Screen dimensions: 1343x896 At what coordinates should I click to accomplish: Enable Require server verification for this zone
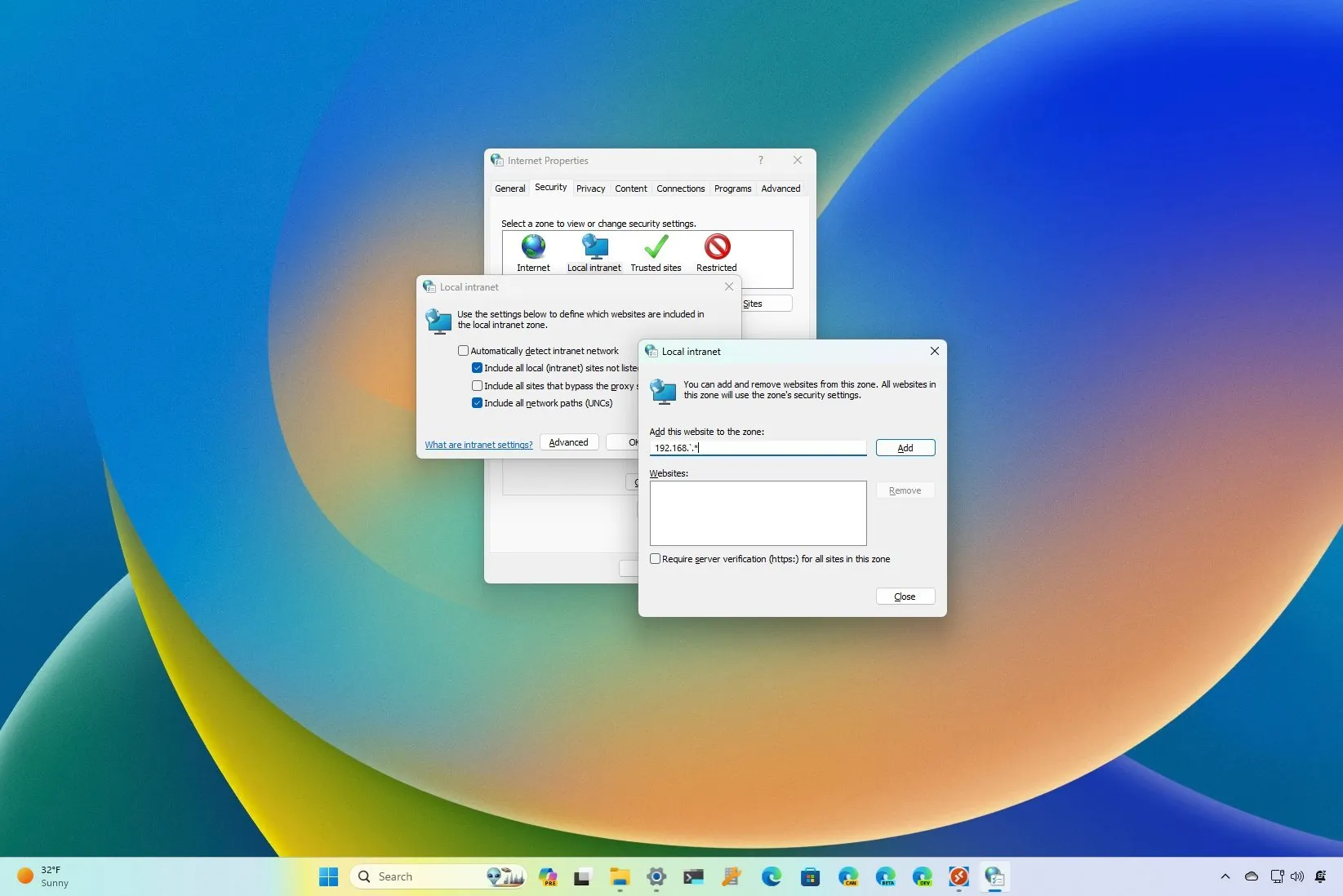[x=655, y=558]
